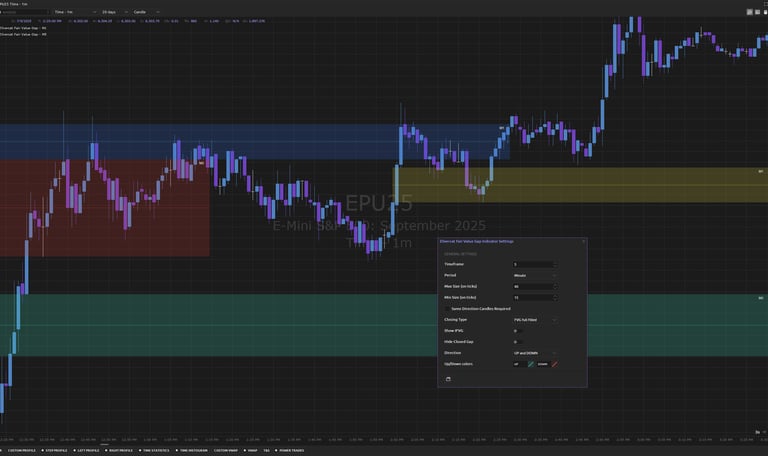Click the Min Size stepper arrows

coord(555,298)
